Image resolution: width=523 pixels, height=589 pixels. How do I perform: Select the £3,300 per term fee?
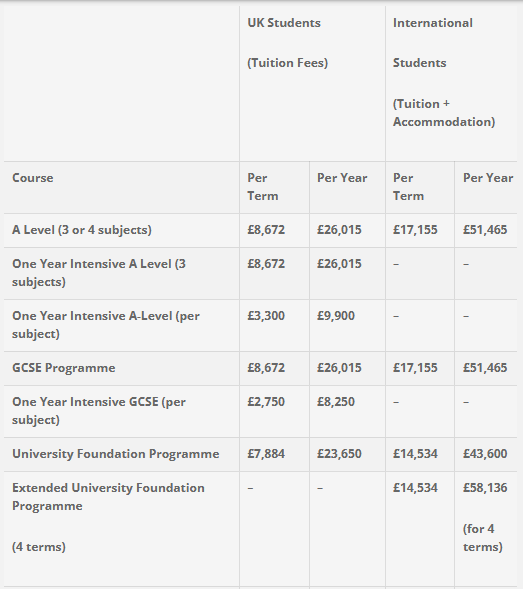pyautogui.click(x=266, y=316)
